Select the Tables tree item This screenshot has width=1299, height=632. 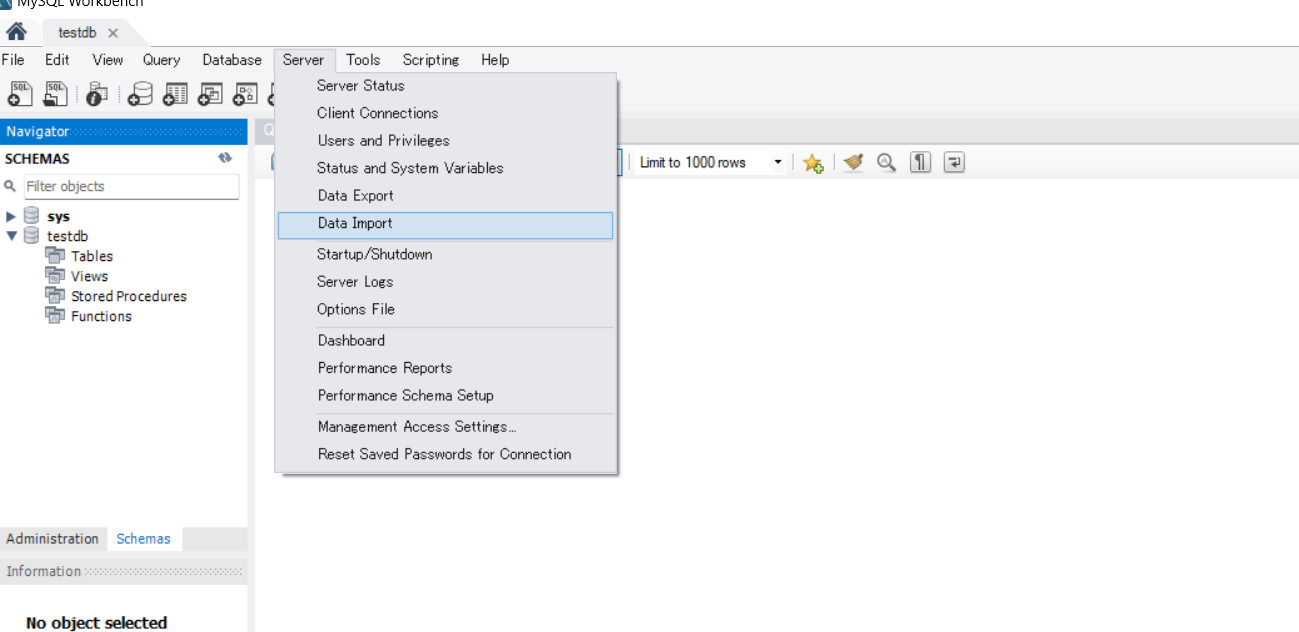92,256
